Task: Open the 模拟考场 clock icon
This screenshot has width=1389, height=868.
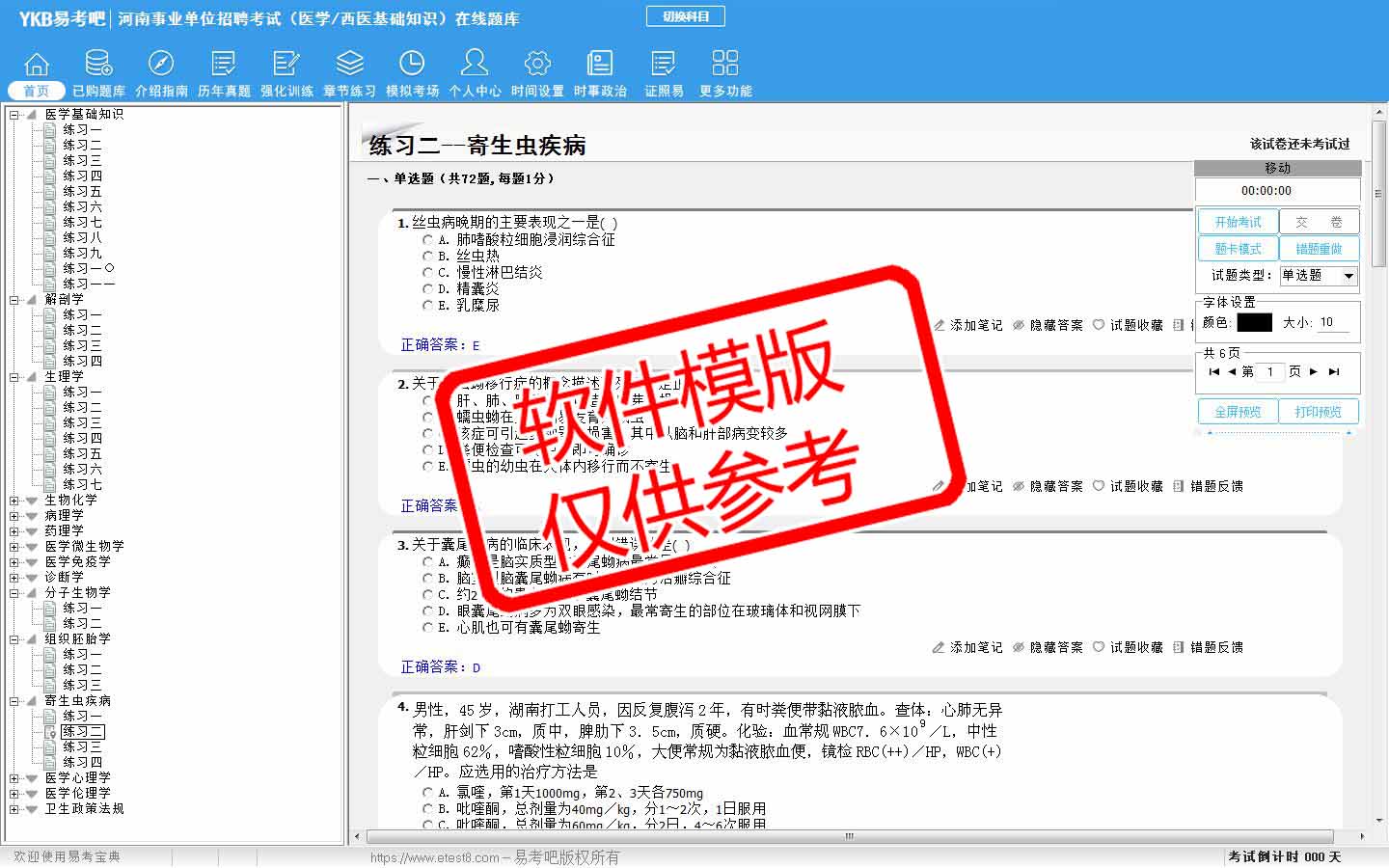Action: click(x=412, y=65)
